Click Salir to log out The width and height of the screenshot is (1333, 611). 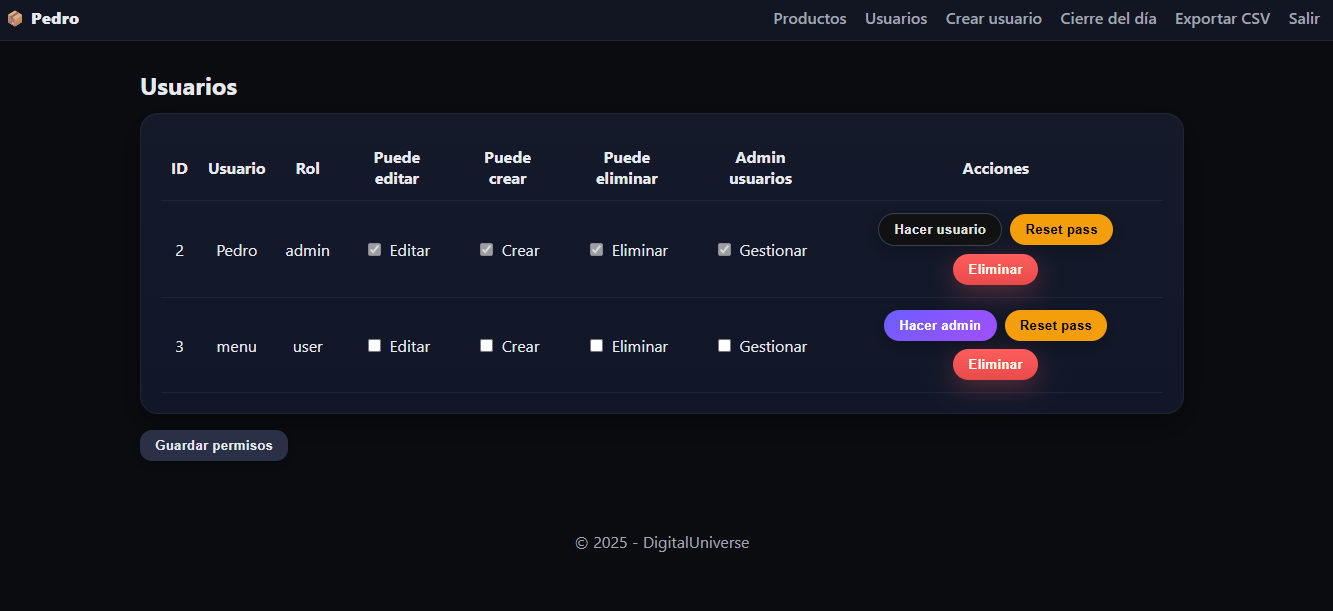pos(1304,18)
